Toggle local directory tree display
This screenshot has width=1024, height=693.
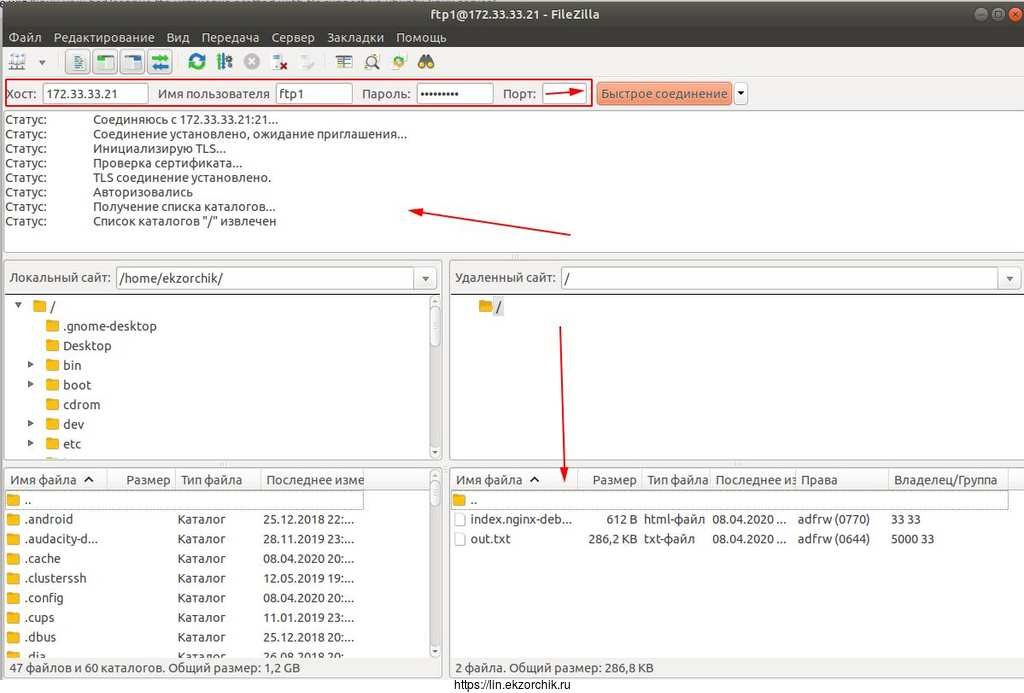click(105, 62)
